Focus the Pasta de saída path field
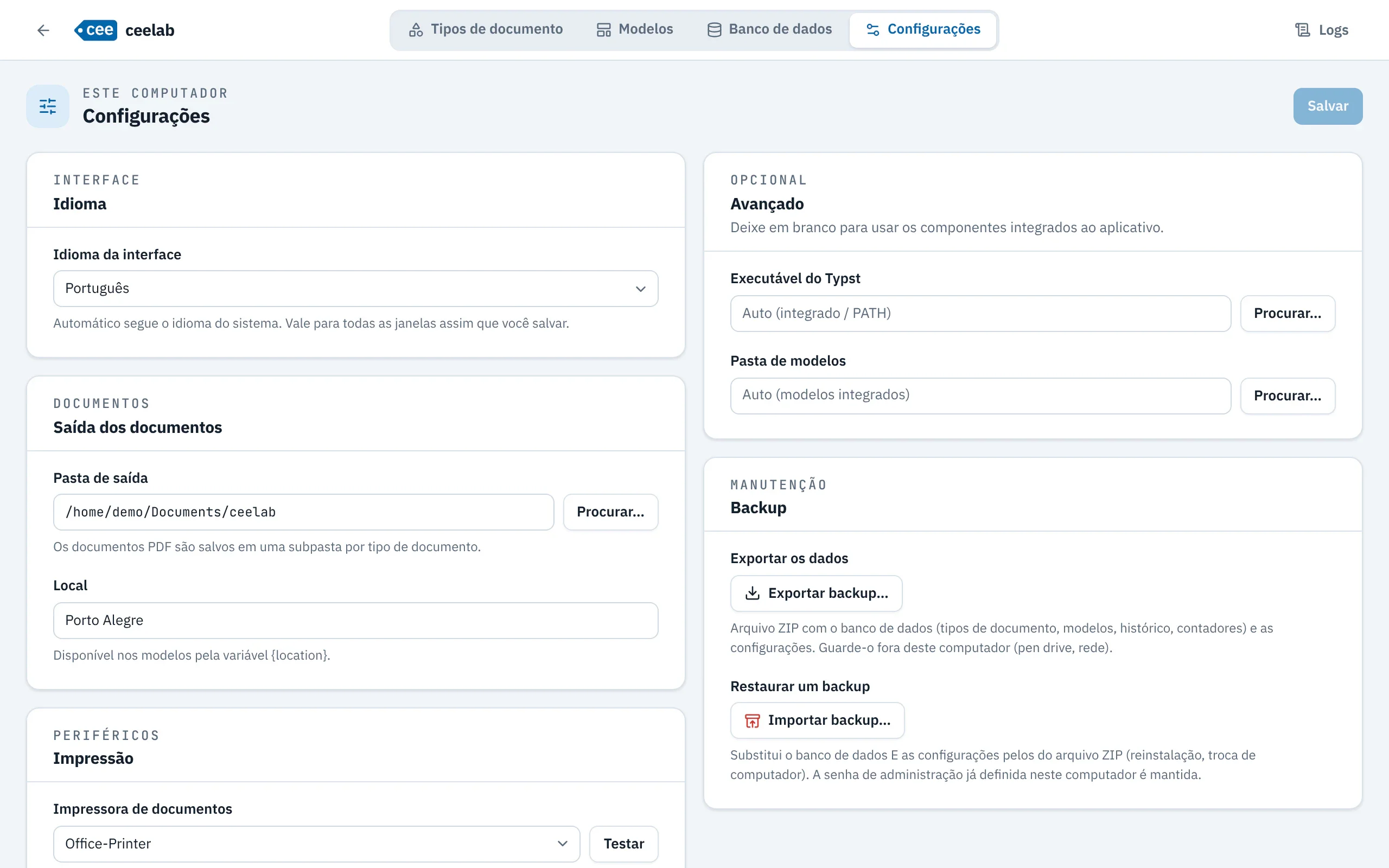 click(304, 512)
